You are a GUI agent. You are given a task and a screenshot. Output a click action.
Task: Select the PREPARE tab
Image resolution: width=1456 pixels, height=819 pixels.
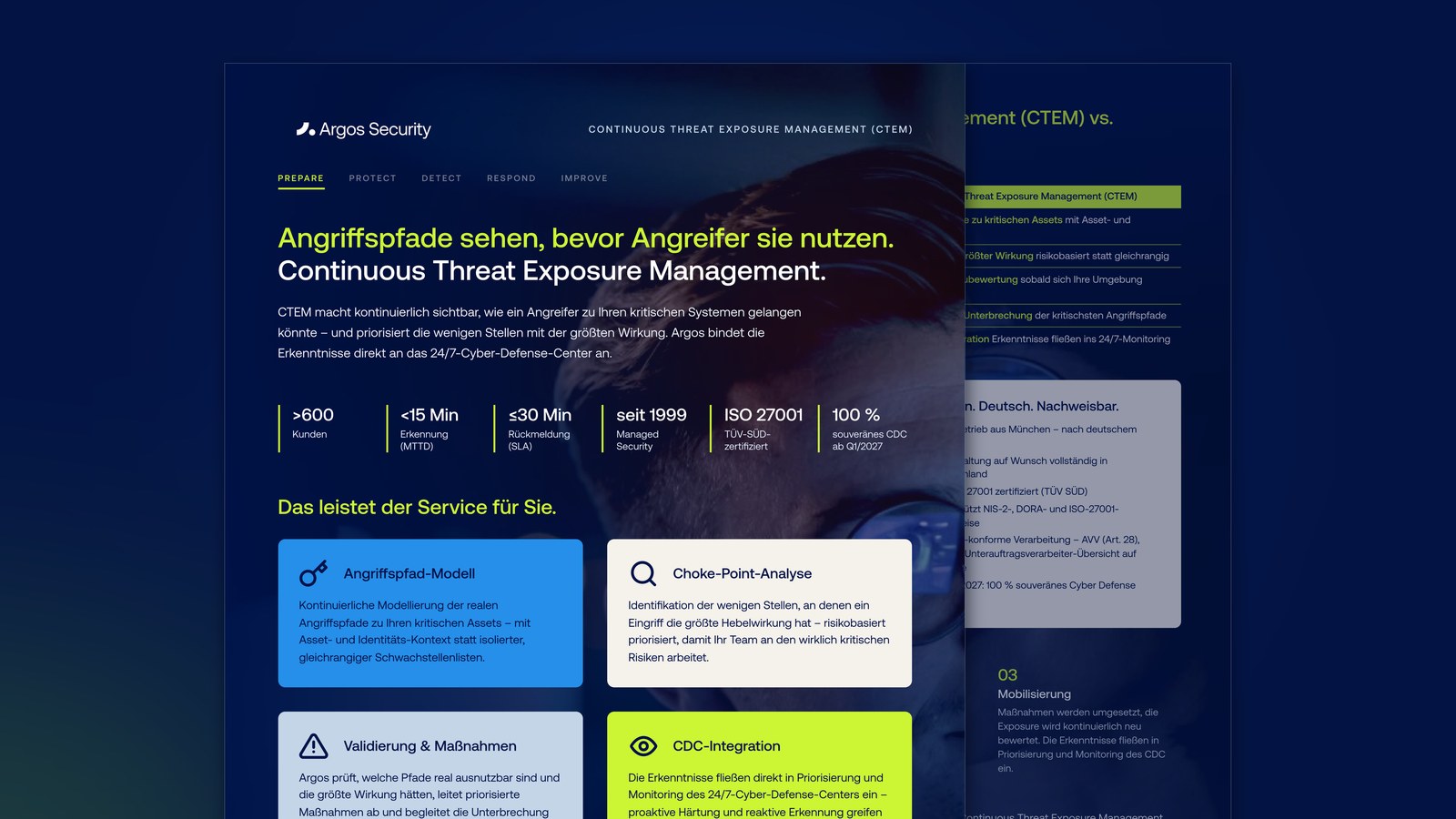click(301, 178)
